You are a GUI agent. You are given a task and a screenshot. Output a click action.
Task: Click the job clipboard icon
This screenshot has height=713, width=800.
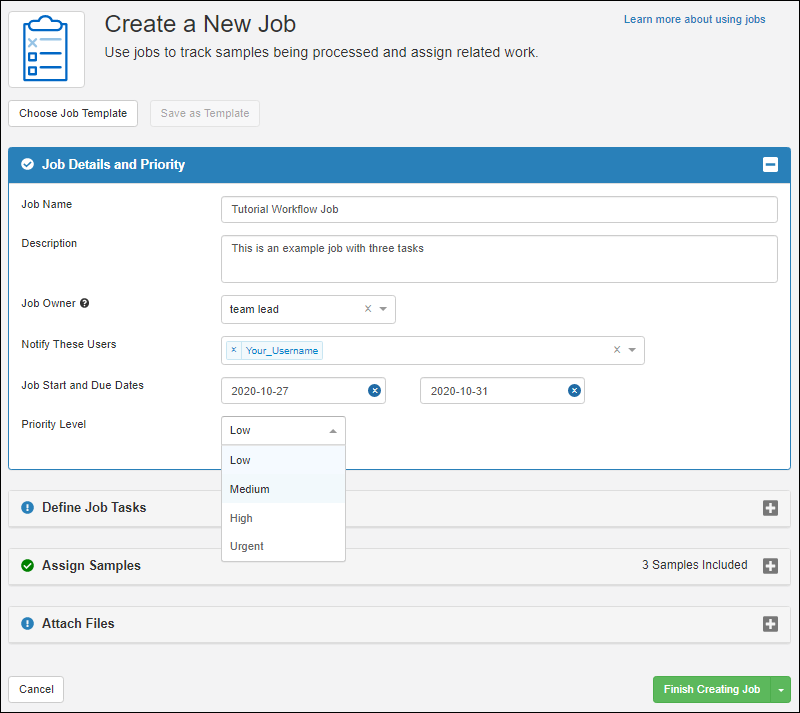(x=47, y=49)
